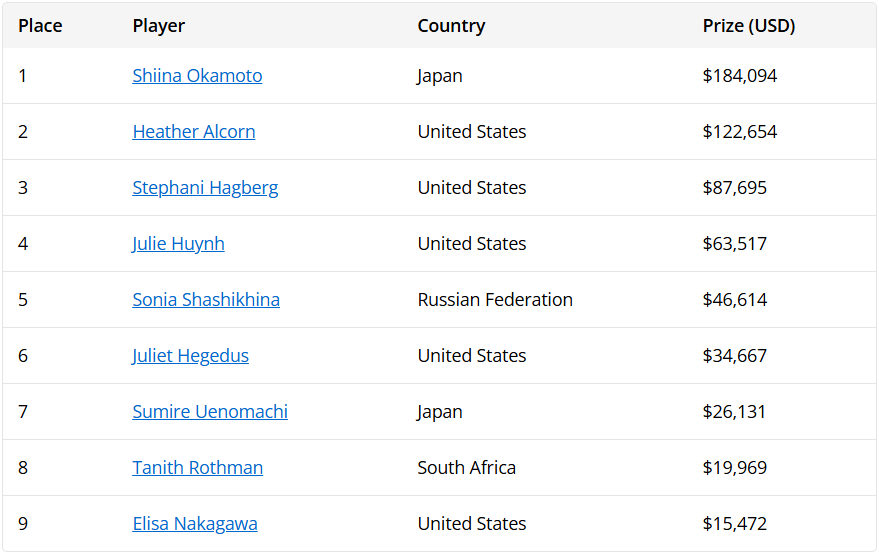This screenshot has height=554, width=879.
Task: Select the $63,517 prize cell
Action: [x=735, y=244]
